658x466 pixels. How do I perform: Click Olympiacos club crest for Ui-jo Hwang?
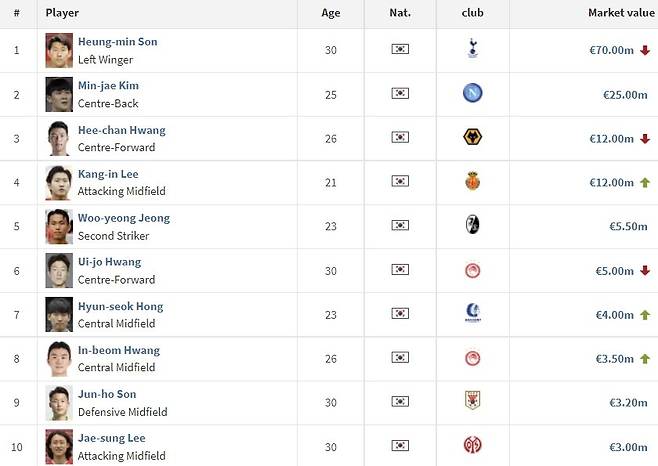click(x=473, y=269)
